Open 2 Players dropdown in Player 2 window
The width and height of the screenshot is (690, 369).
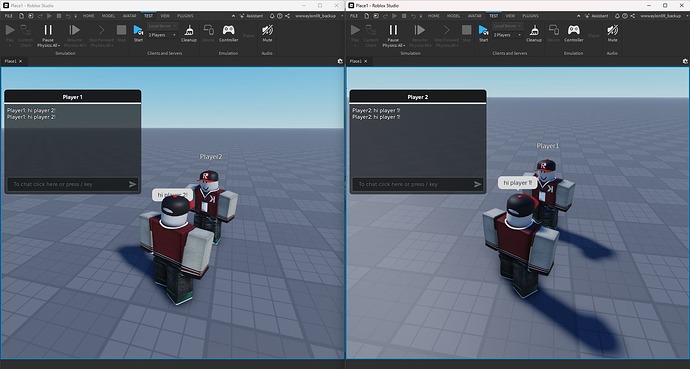pyautogui.click(x=507, y=35)
